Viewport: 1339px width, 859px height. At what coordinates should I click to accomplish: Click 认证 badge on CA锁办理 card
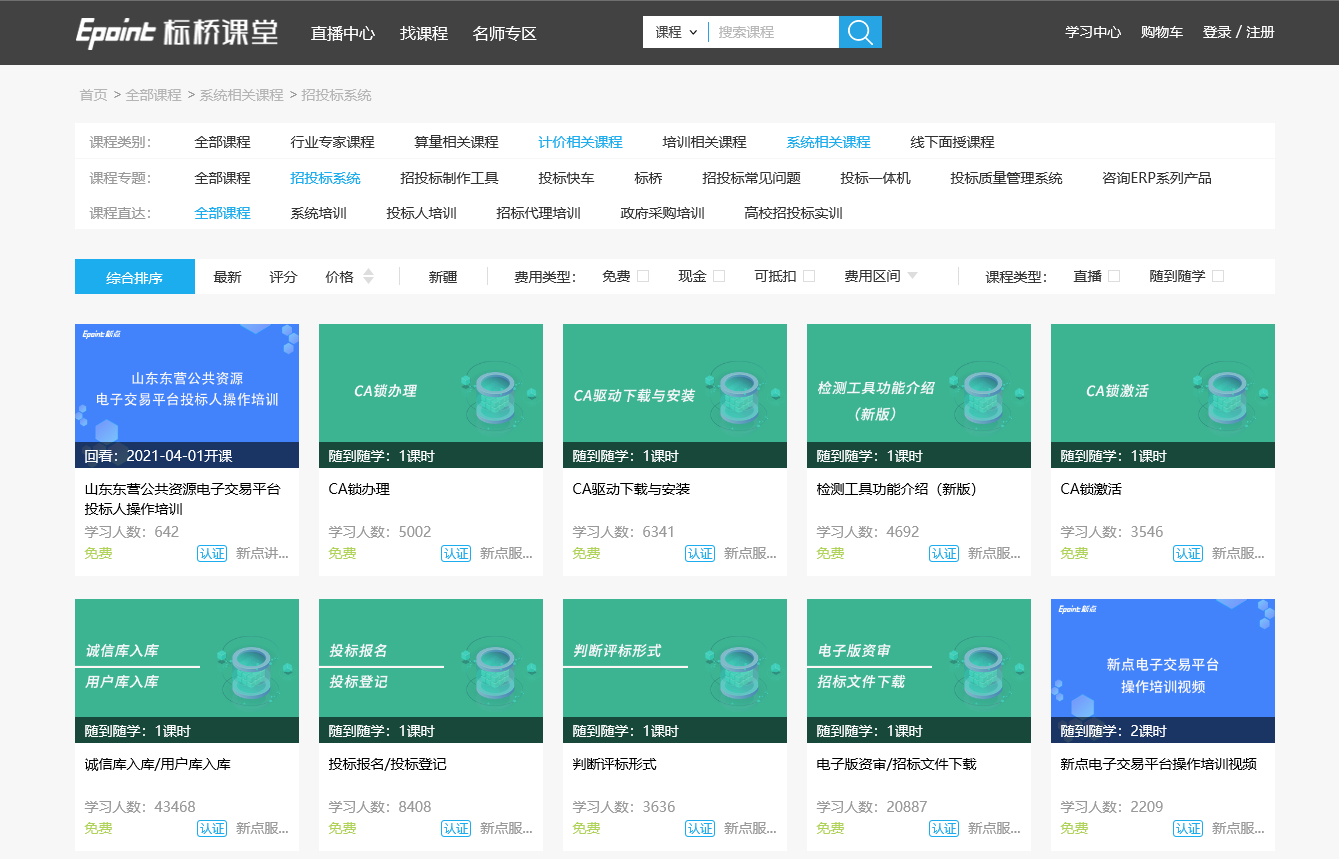(456, 553)
